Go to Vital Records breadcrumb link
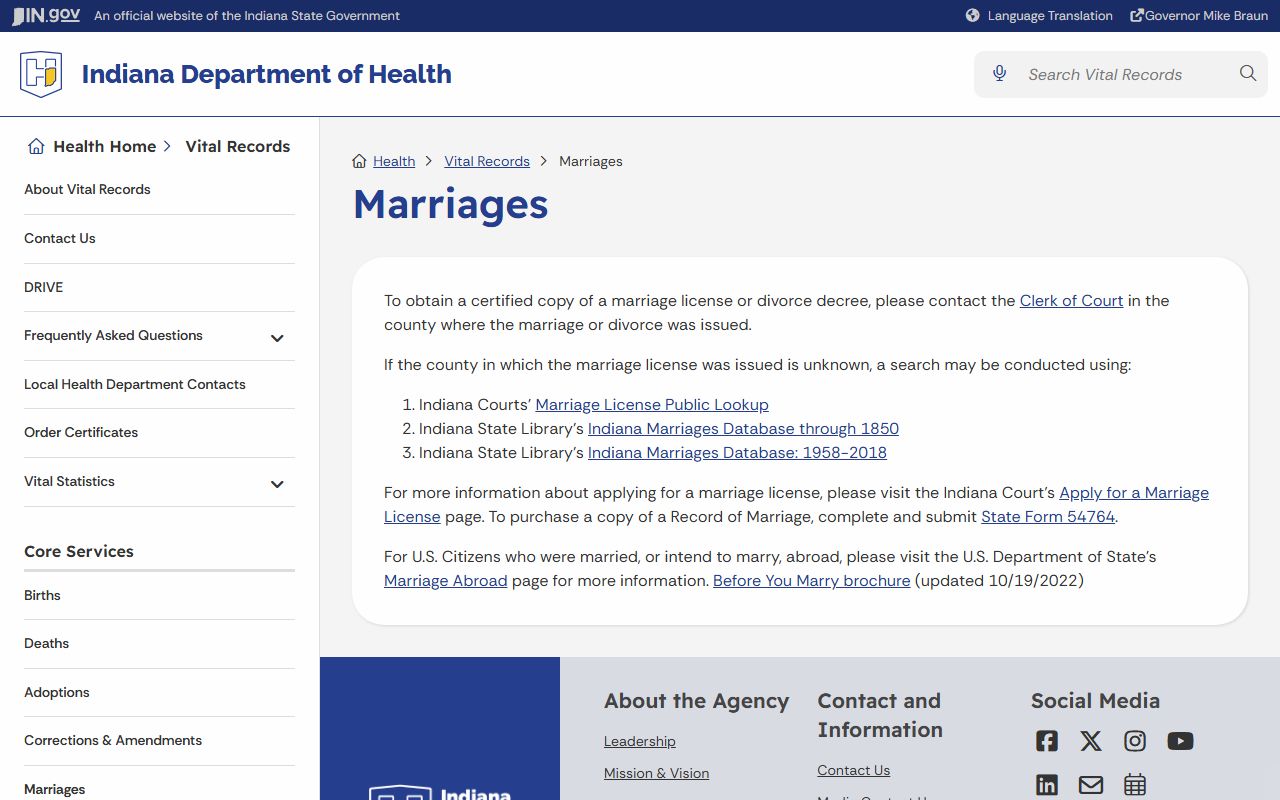Screen dimensions: 1280x800 487,161
